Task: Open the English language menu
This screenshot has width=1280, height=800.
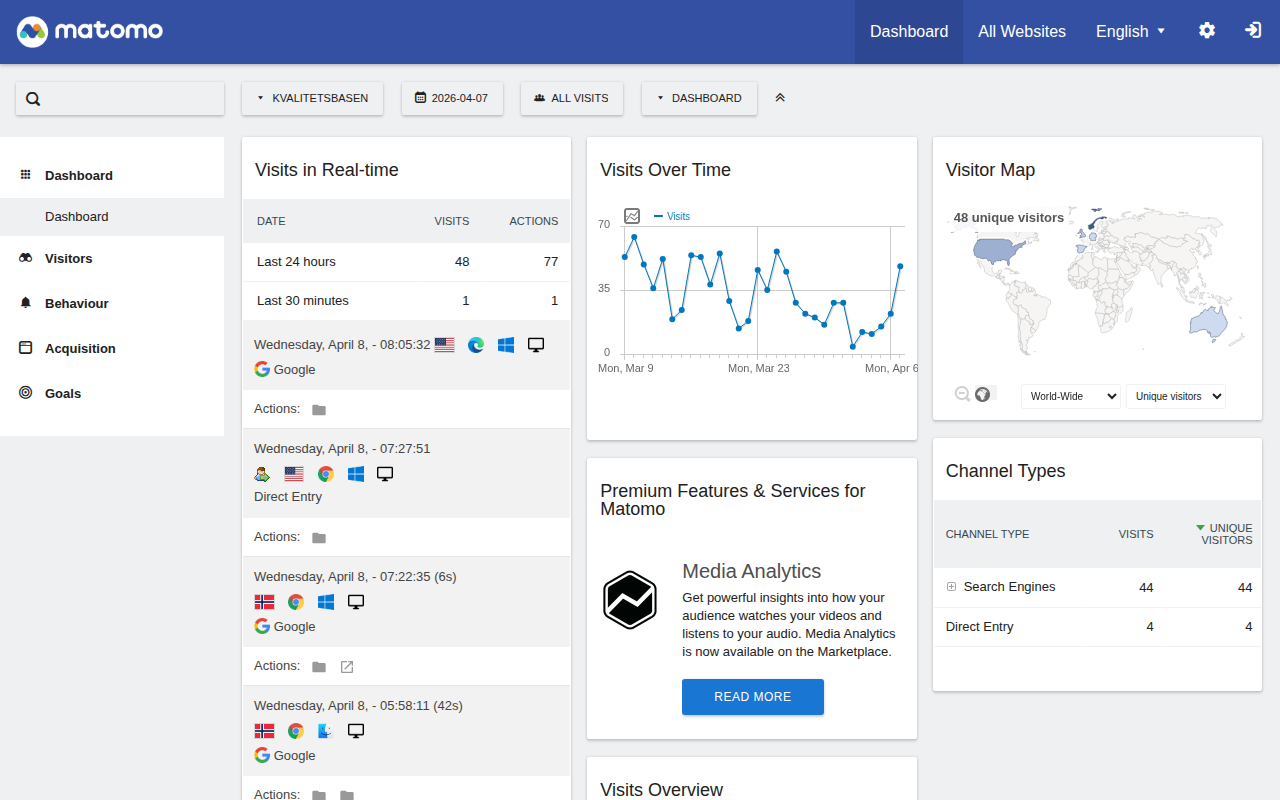Action: (x=1130, y=31)
